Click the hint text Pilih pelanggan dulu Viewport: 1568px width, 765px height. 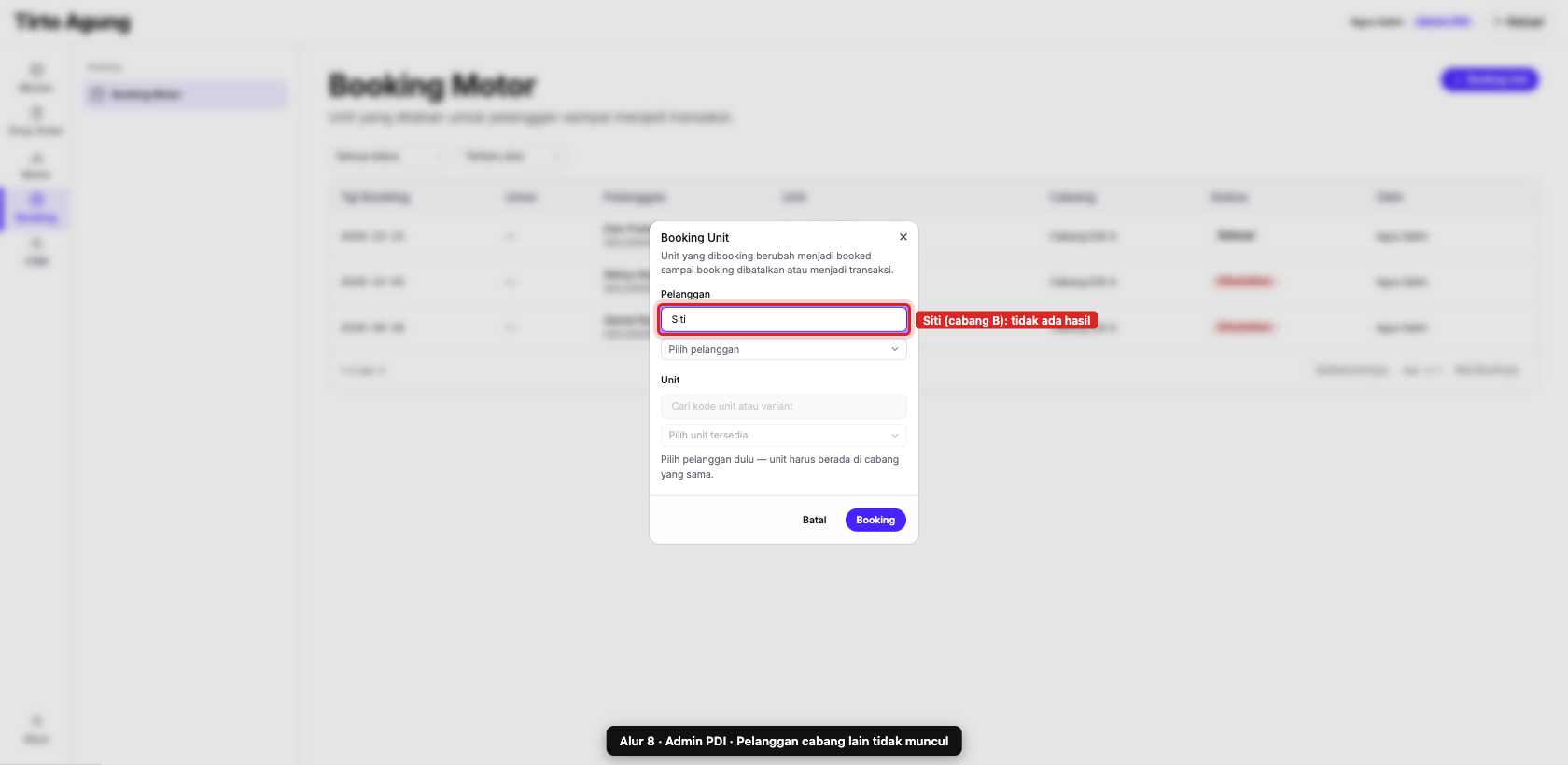pos(780,466)
